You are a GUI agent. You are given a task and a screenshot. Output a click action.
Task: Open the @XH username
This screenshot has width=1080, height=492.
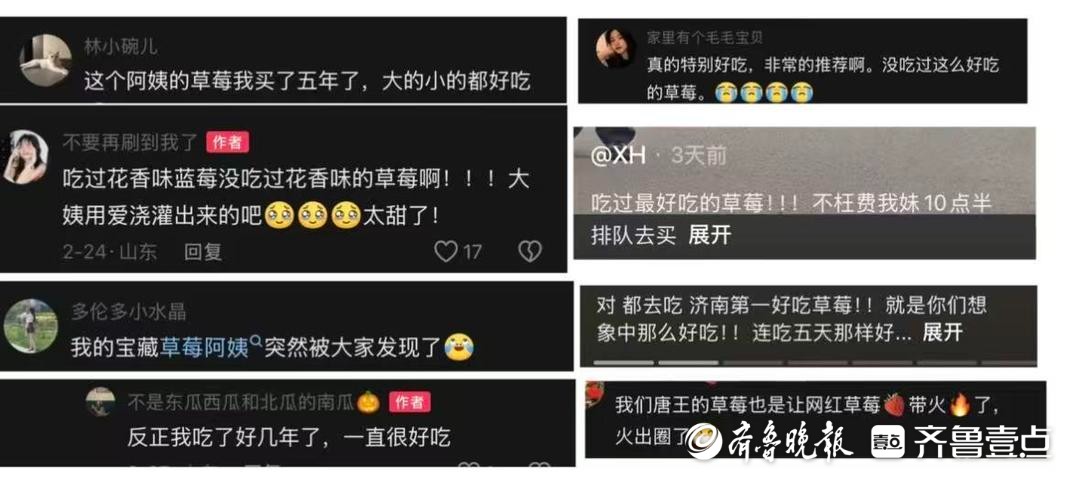[619, 156]
